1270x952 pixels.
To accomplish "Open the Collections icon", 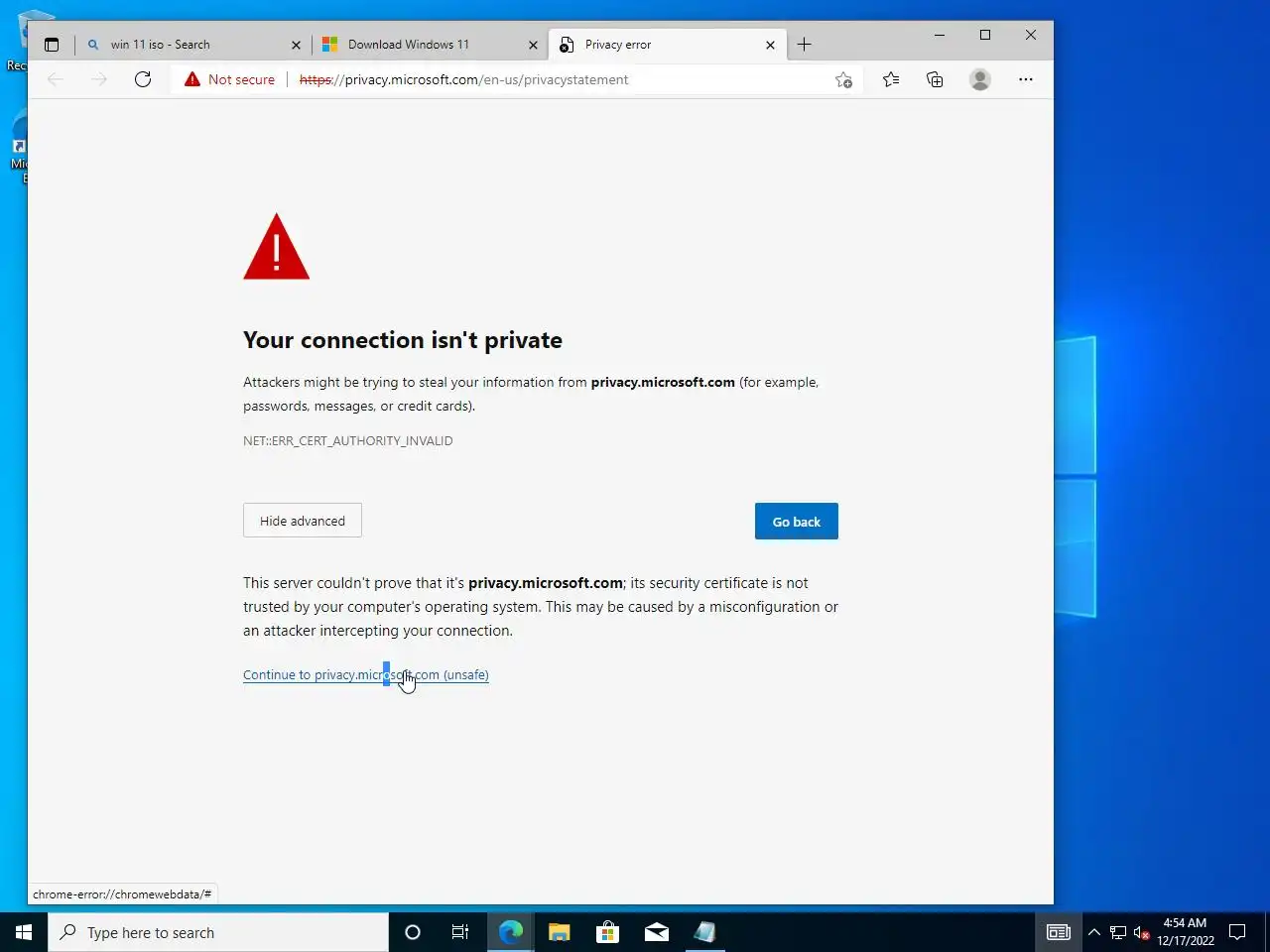I will click(935, 79).
